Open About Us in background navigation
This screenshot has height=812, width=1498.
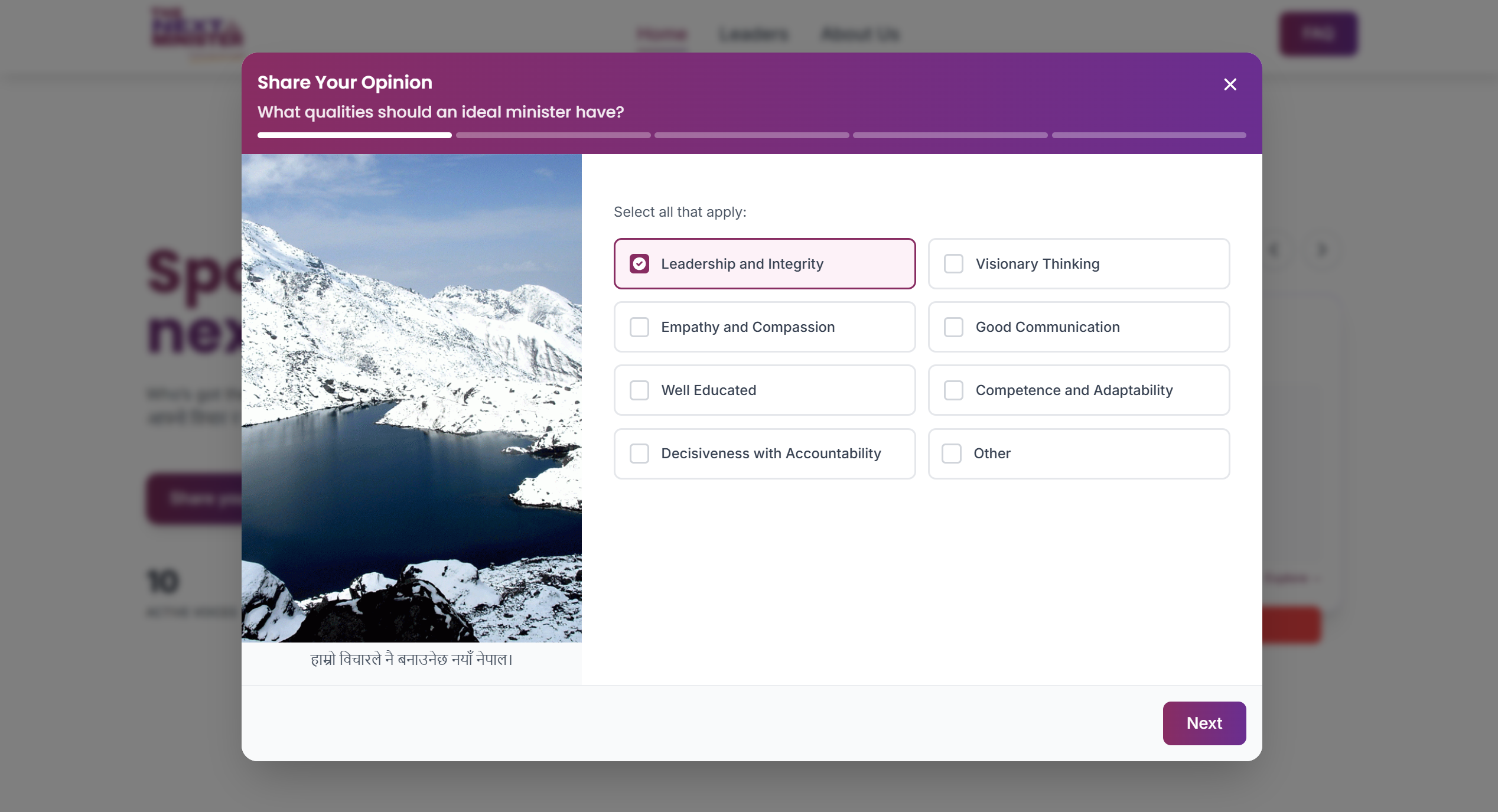point(860,34)
